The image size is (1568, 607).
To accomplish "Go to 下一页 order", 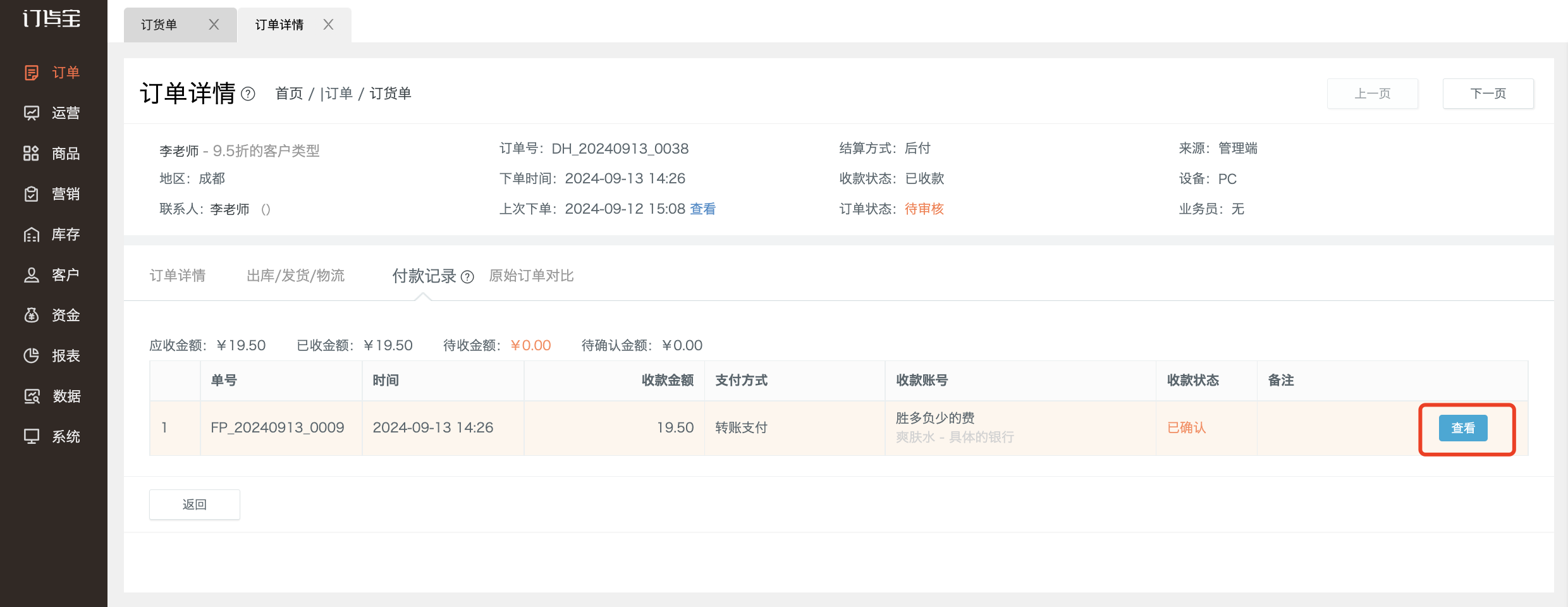I will click(x=1488, y=94).
